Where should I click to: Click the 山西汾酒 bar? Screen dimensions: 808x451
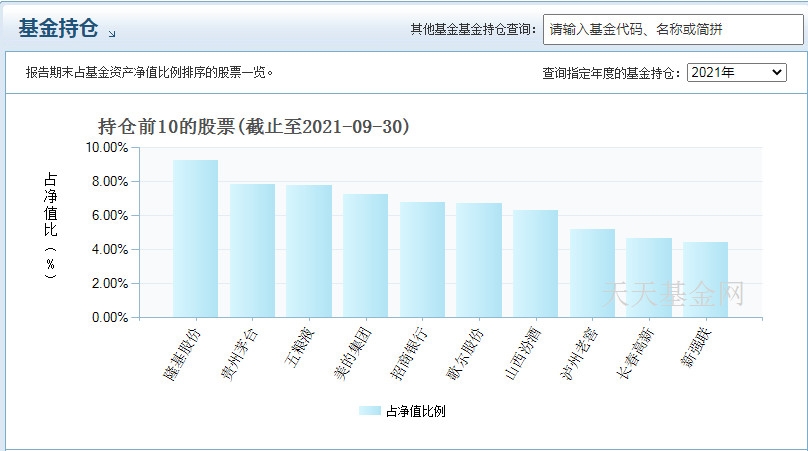535,264
